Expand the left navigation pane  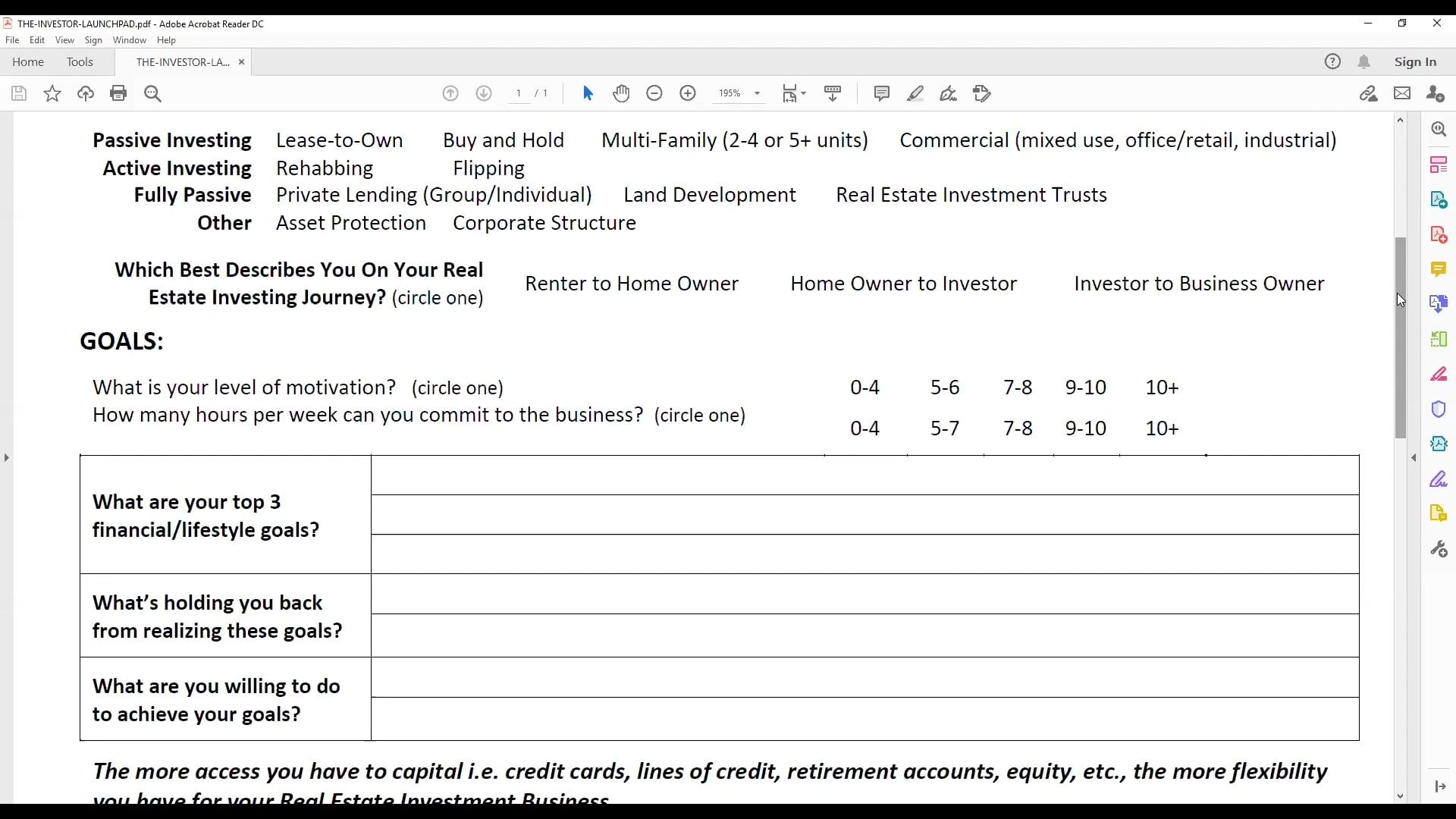tap(7, 457)
